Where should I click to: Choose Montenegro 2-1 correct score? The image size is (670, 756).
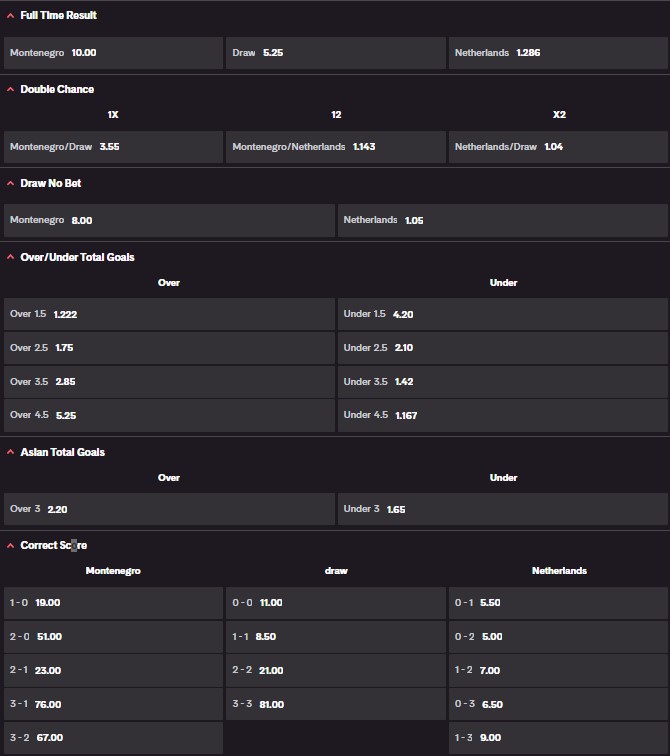pyautogui.click(x=113, y=671)
